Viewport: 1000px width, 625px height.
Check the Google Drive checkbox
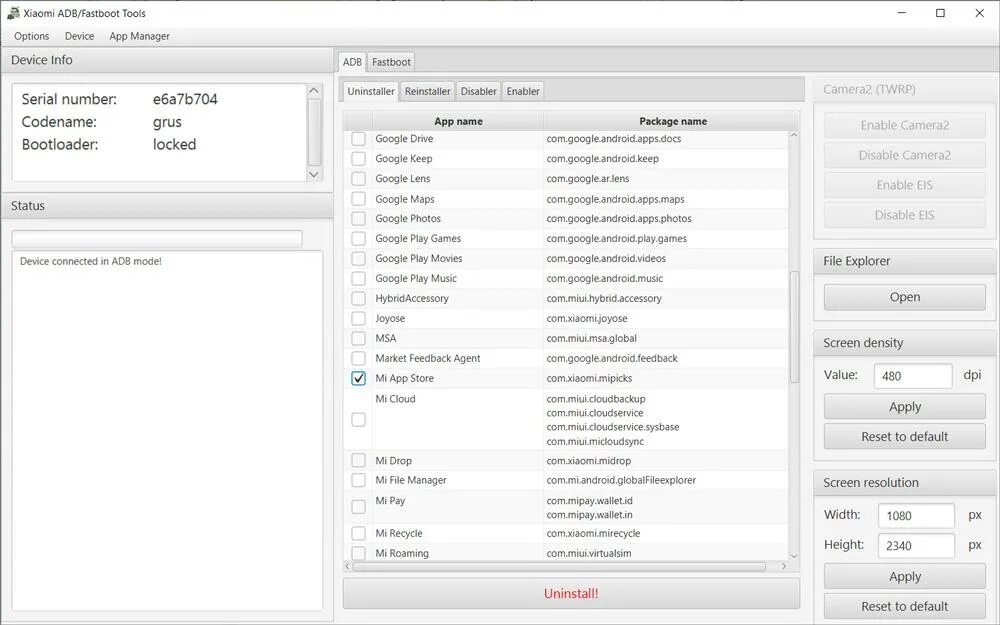point(358,138)
